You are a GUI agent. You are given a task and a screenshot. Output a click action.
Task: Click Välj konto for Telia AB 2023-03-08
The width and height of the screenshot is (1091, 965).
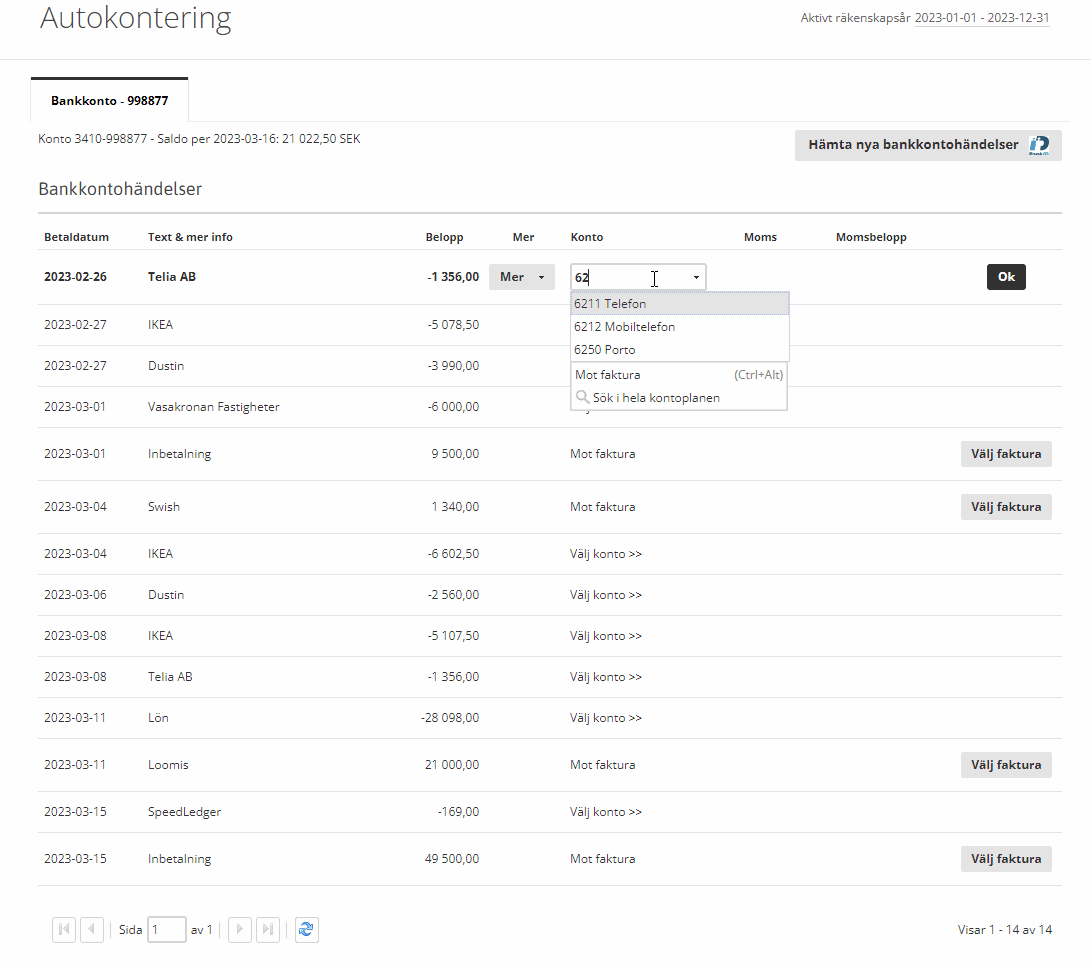(x=606, y=677)
